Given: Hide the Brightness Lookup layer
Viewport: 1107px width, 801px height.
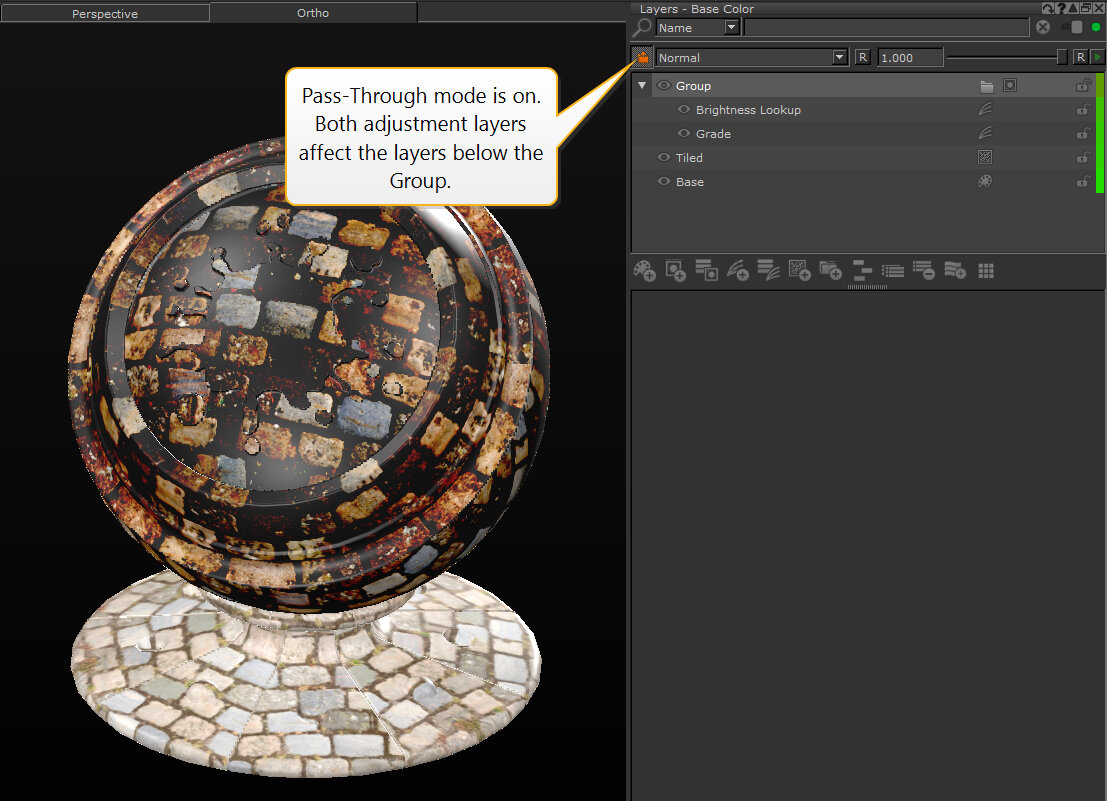Looking at the screenshot, I should click(684, 110).
